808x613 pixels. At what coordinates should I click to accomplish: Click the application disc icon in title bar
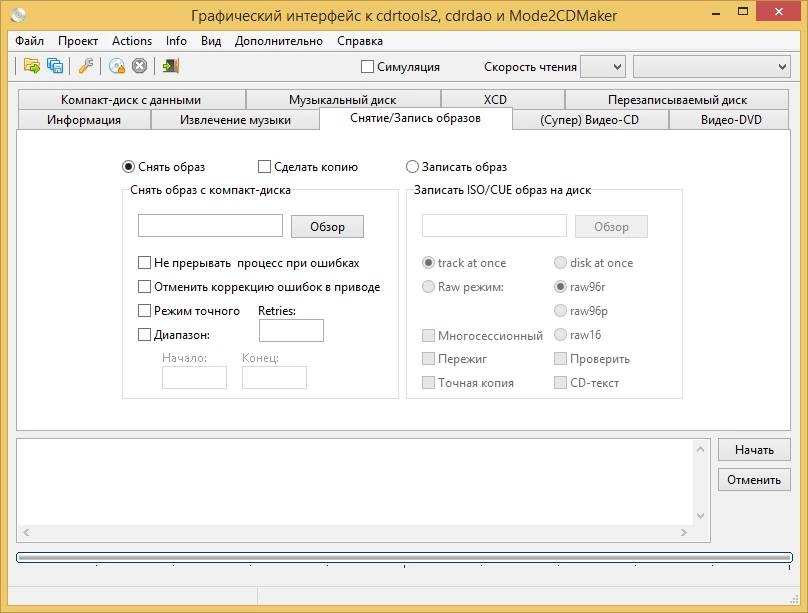click(19, 15)
